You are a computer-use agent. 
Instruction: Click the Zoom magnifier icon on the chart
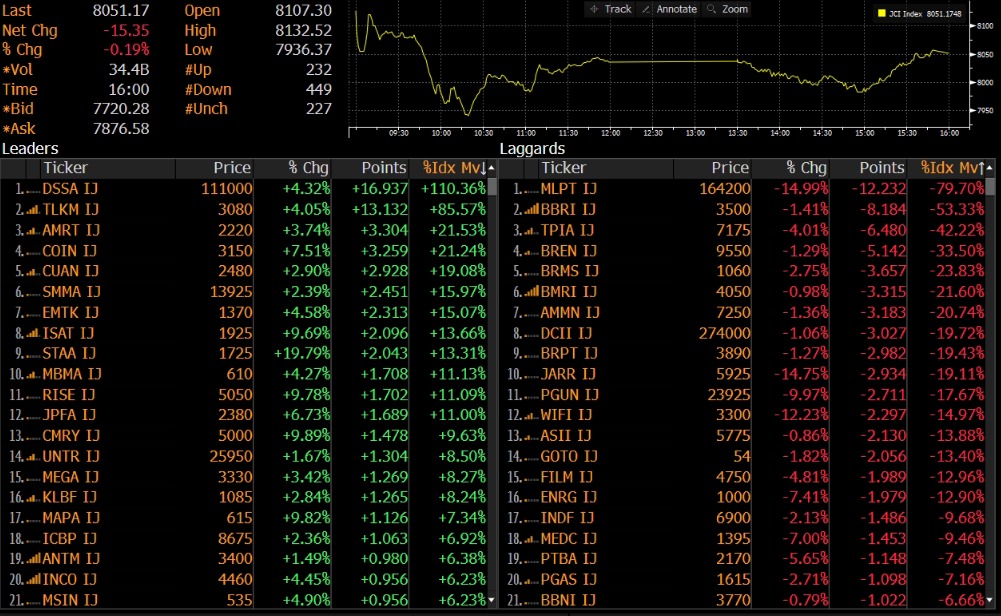[x=711, y=9]
